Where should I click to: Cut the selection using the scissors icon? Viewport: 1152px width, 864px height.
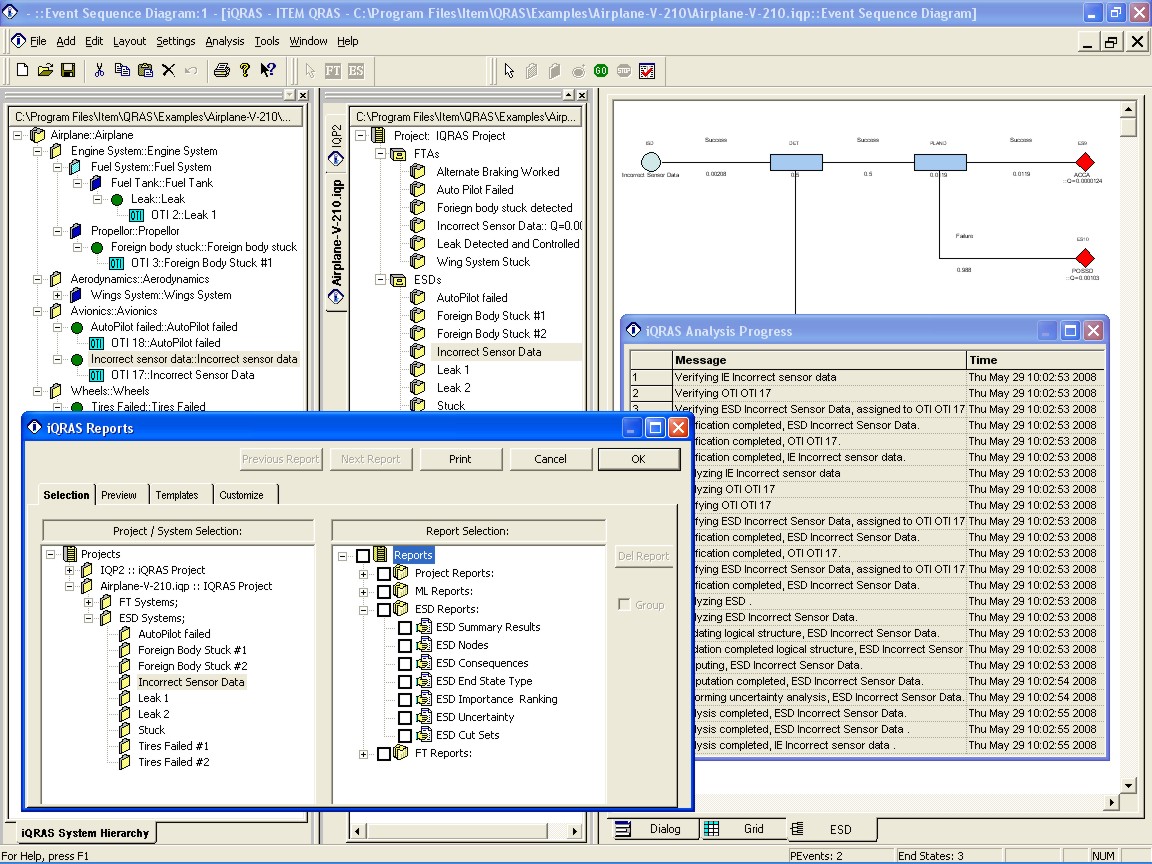click(x=99, y=71)
